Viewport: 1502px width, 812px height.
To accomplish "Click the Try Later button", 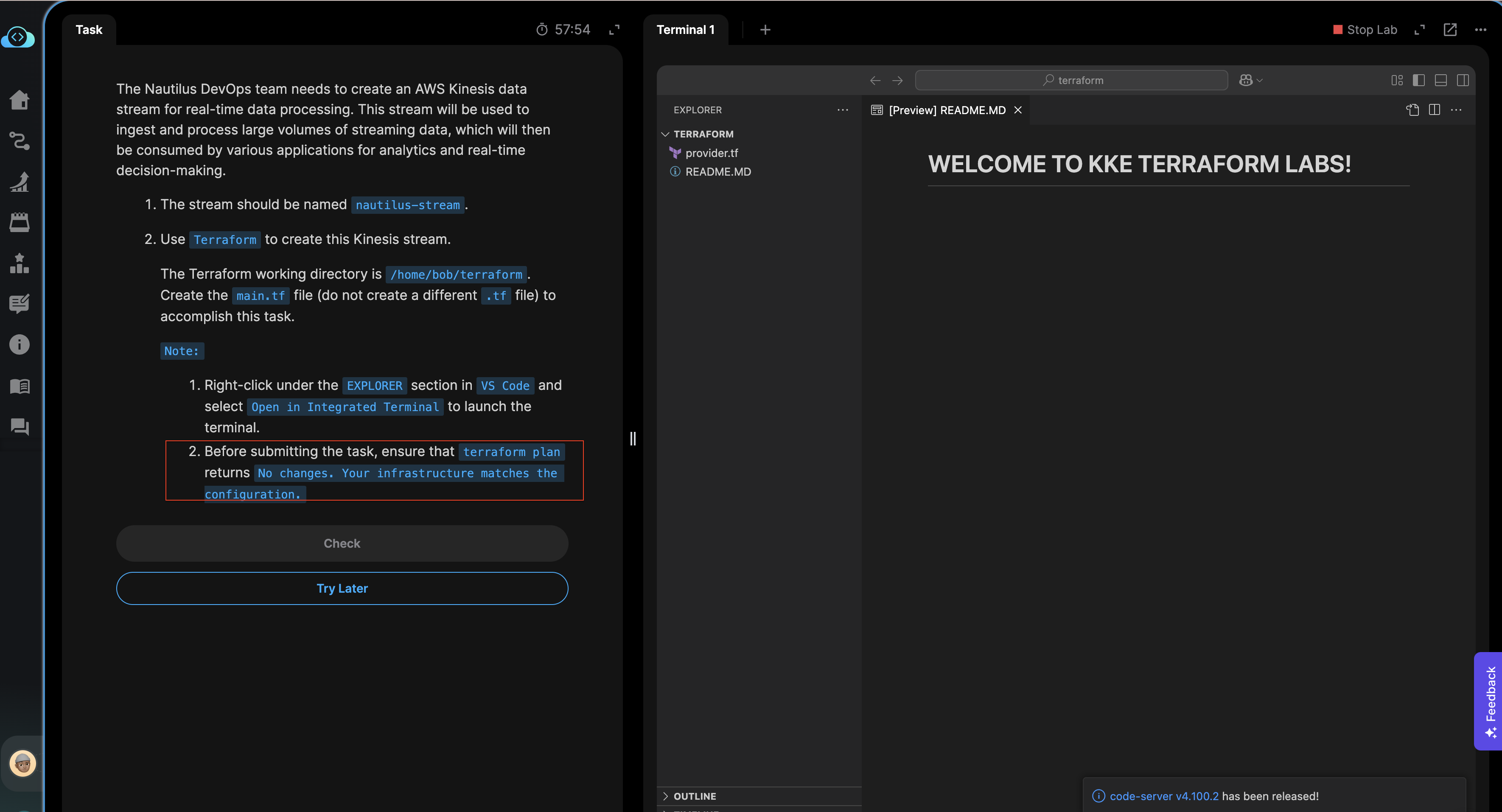I will click(342, 588).
